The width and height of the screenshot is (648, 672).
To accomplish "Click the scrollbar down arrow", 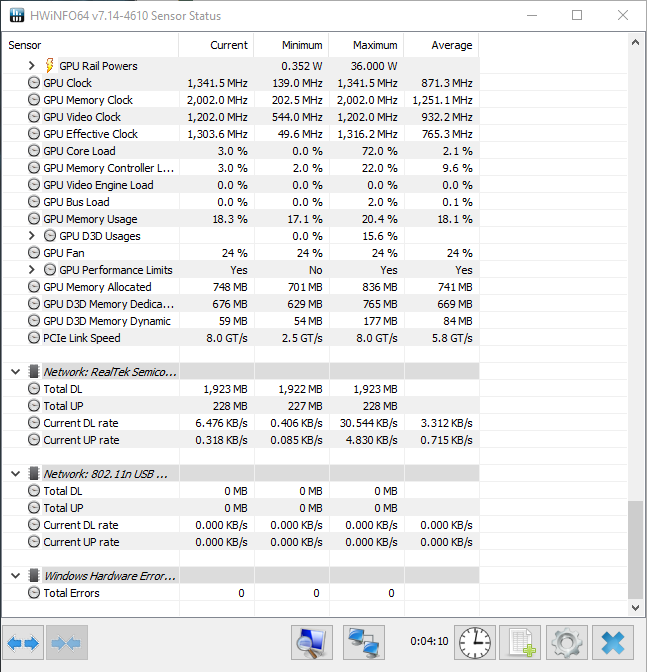I will click(x=636, y=608).
